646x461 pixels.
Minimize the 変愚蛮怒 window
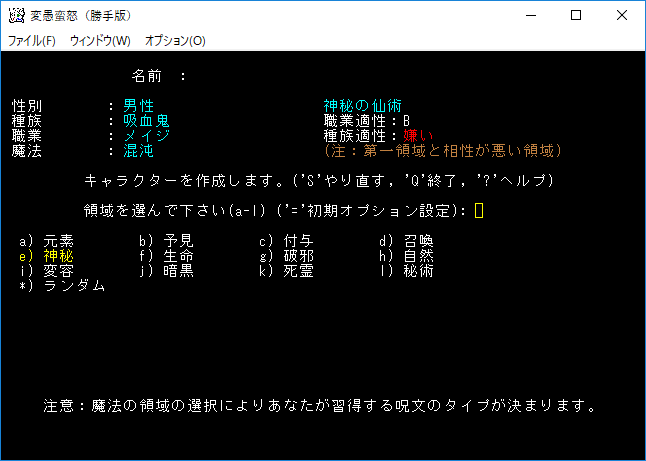coord(530,15)
